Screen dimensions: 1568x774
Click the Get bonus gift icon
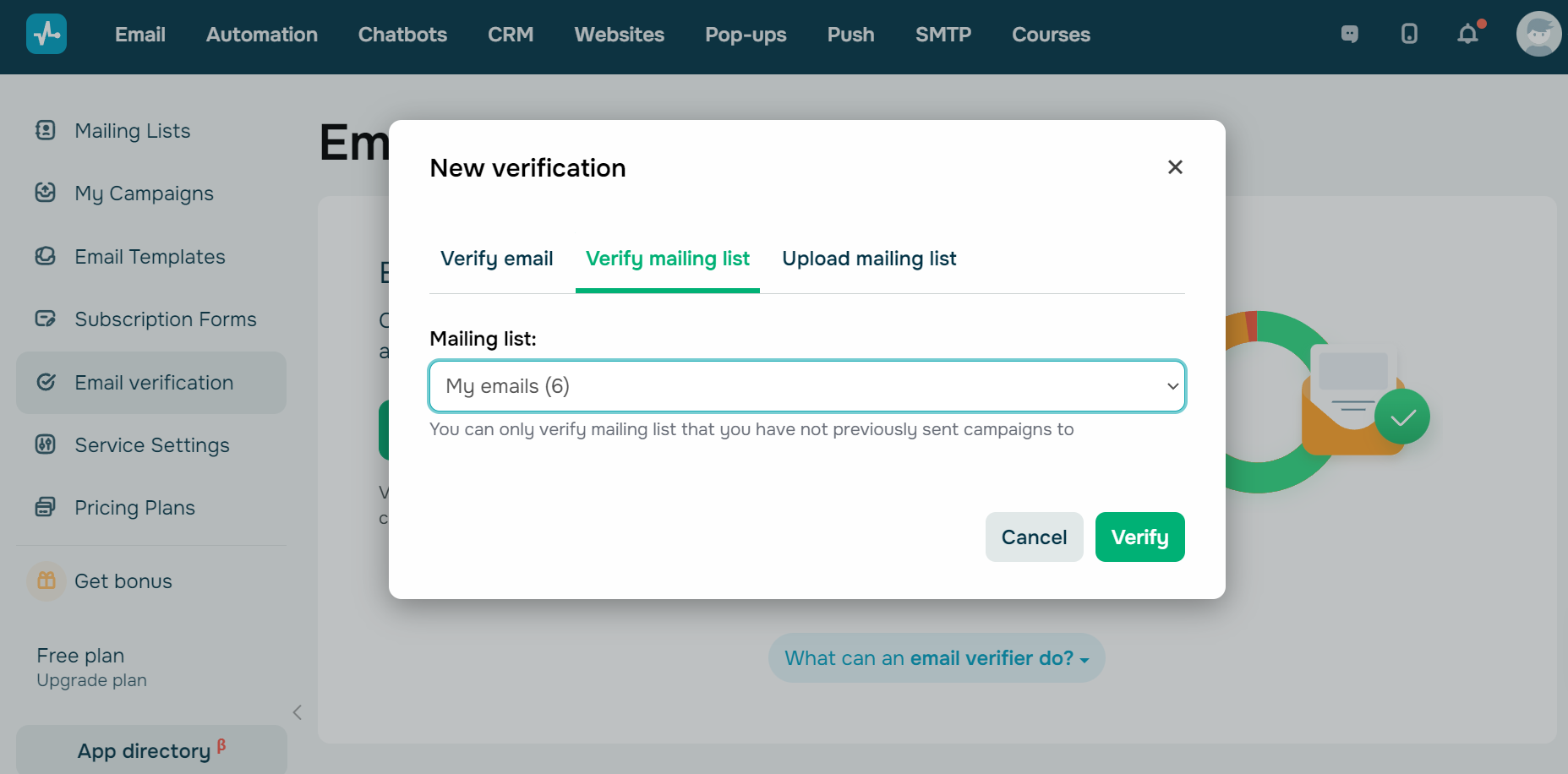pos(46,581)
